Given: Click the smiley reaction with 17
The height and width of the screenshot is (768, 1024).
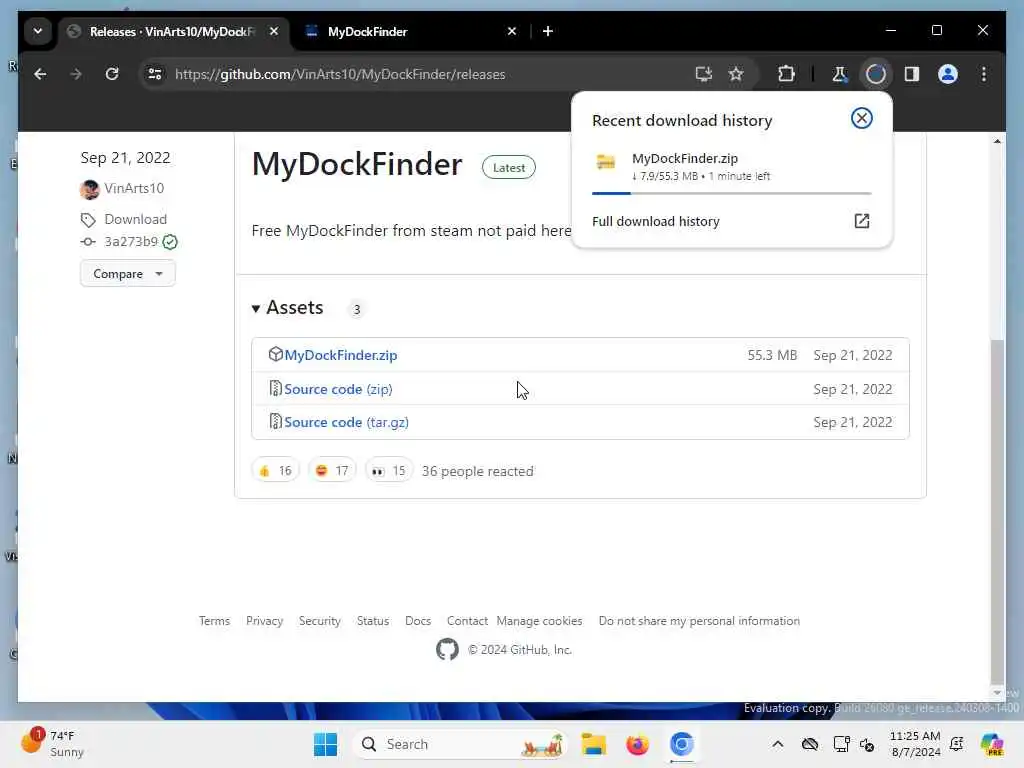Looking at the screenshot, I should [332, 471].
